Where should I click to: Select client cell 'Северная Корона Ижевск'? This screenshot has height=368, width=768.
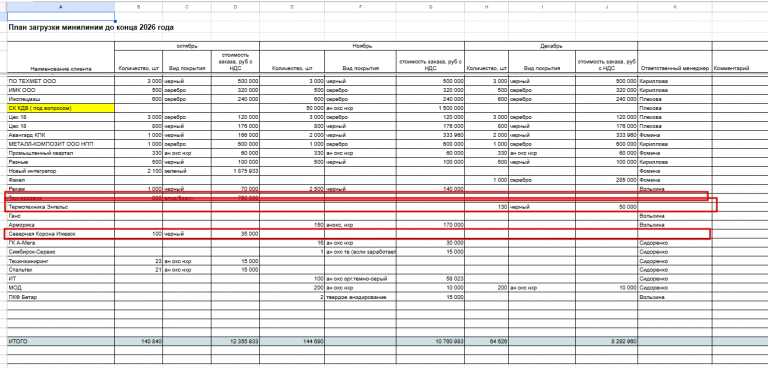click(x=61, y=234)
